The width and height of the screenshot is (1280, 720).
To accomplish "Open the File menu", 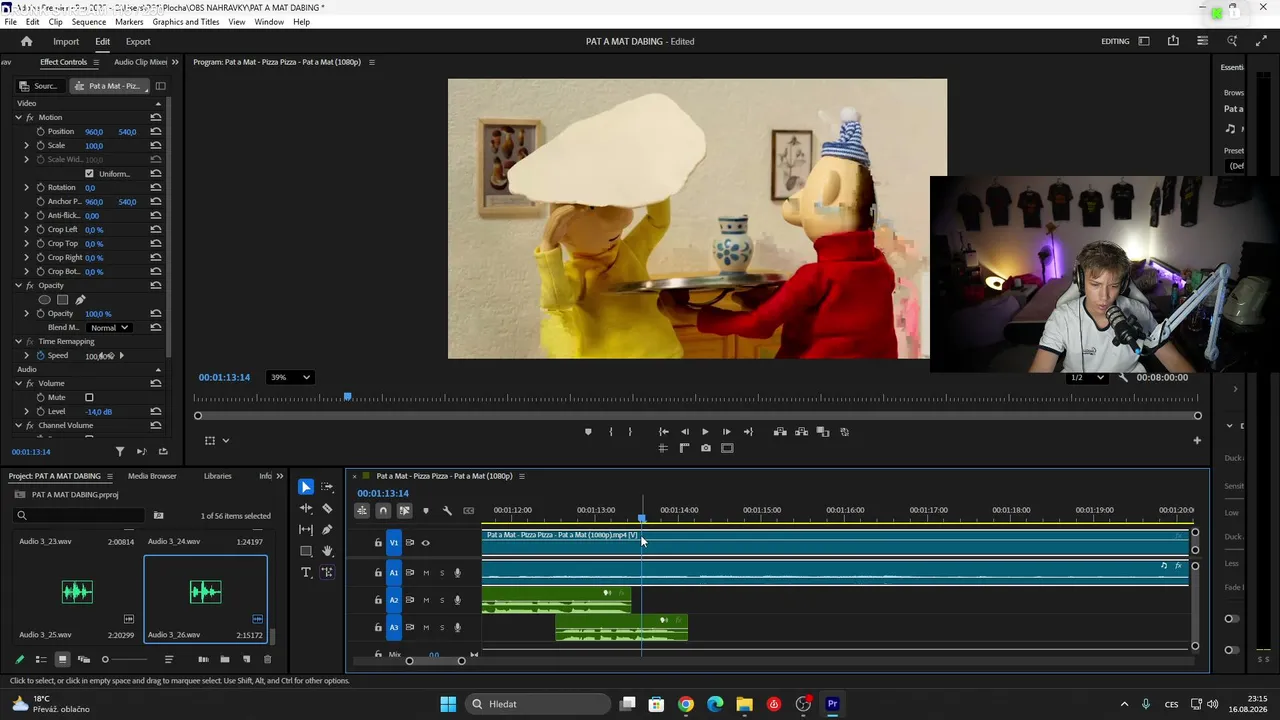I will pos(11,22).
